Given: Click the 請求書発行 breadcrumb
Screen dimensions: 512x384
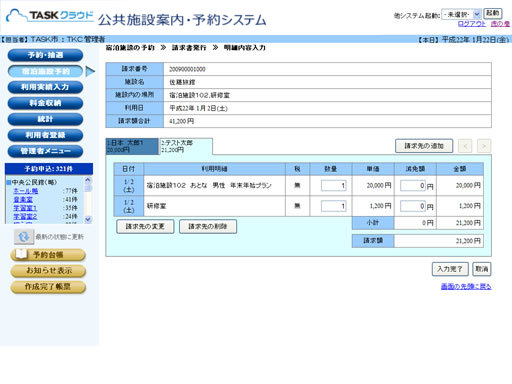Looking at the screenshot, I should pyautogui.click(x=189, y=48).
